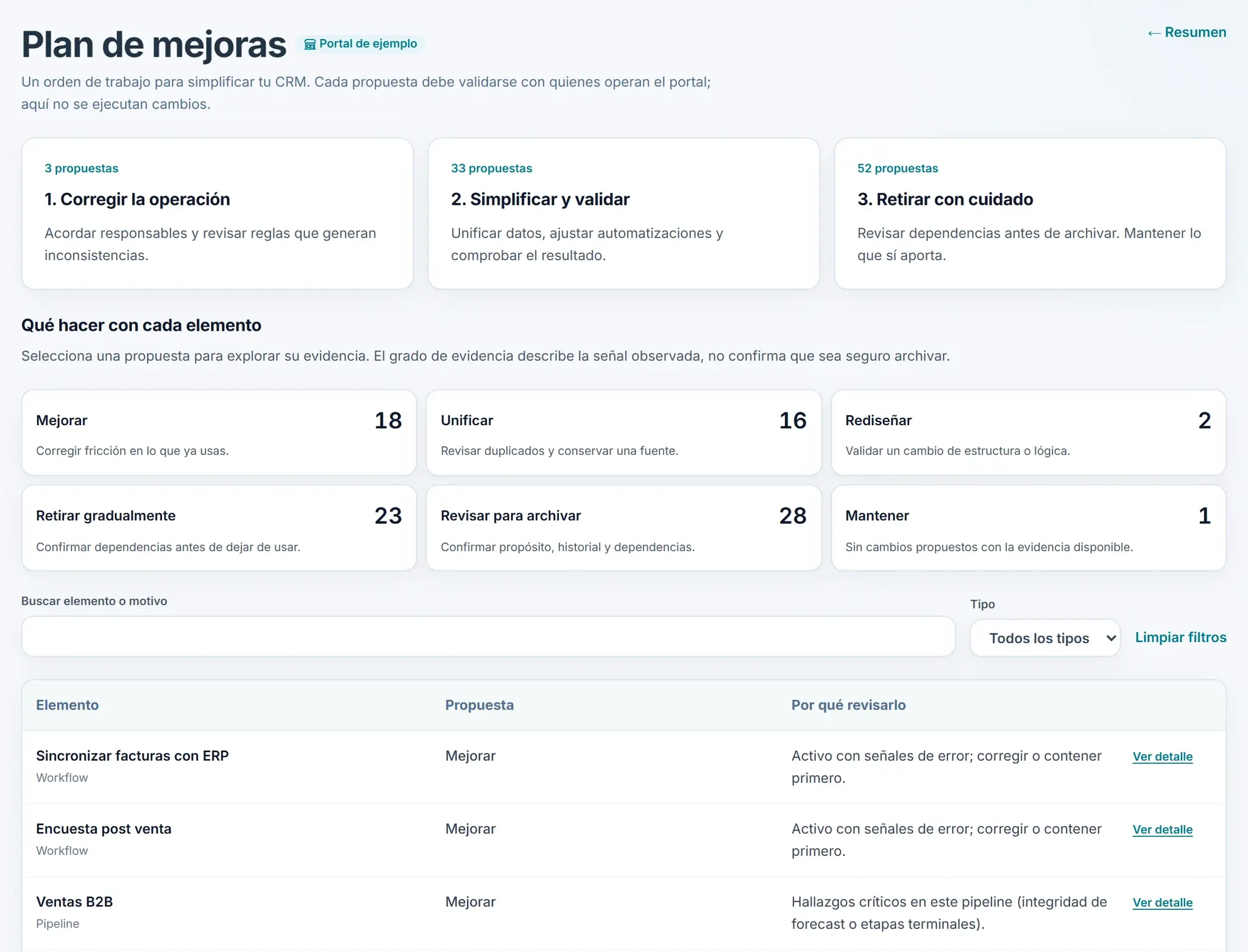Click the 52 propuestas label

coord(898,168)
